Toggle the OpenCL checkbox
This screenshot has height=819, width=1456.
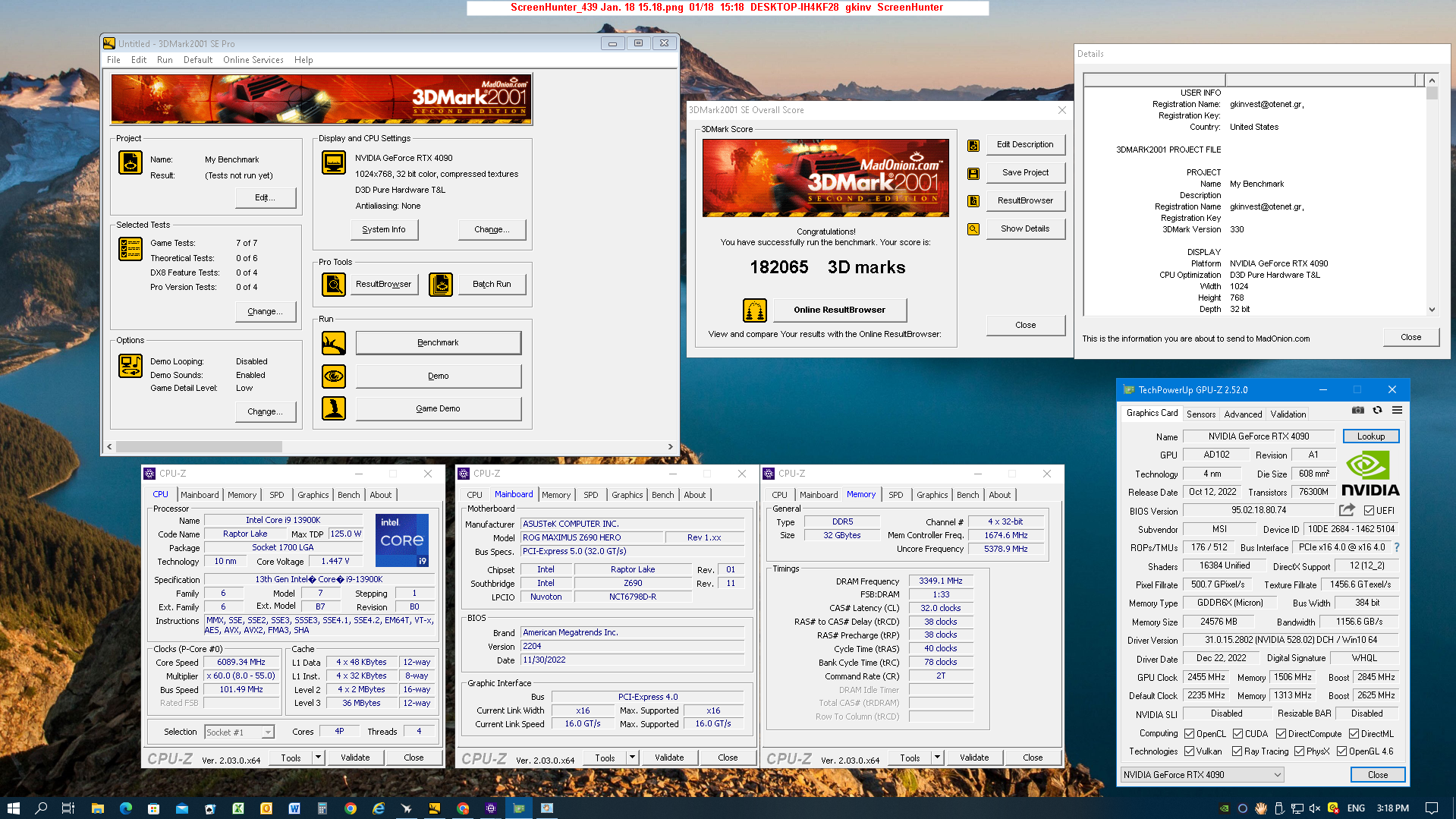pyautogui.click(x=1189, y=734)
